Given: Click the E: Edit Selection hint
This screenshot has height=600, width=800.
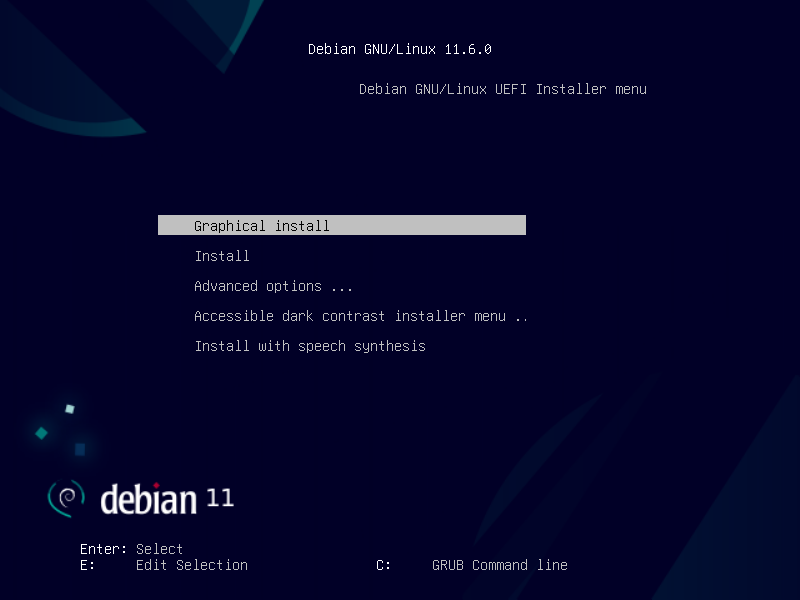Looking at the screenshot, I should [165, 565].
